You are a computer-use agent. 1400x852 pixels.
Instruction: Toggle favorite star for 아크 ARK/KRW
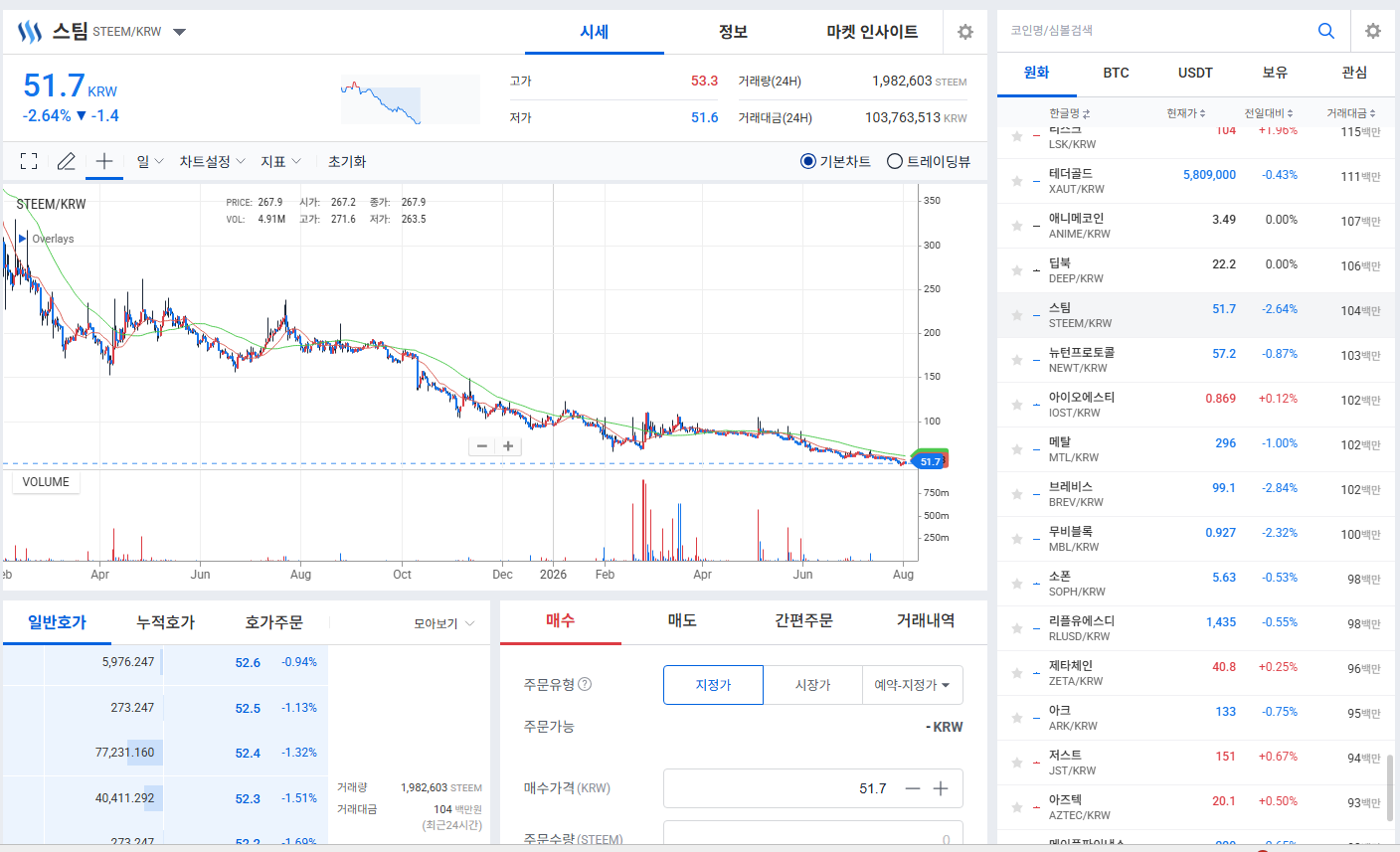1017,718
